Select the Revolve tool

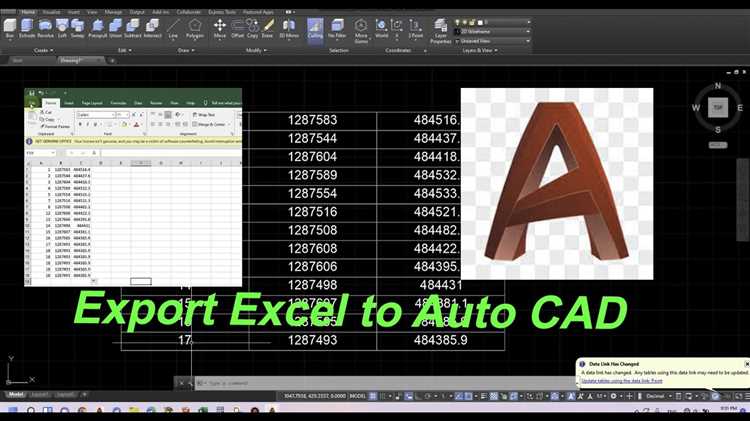coord(45,28)
